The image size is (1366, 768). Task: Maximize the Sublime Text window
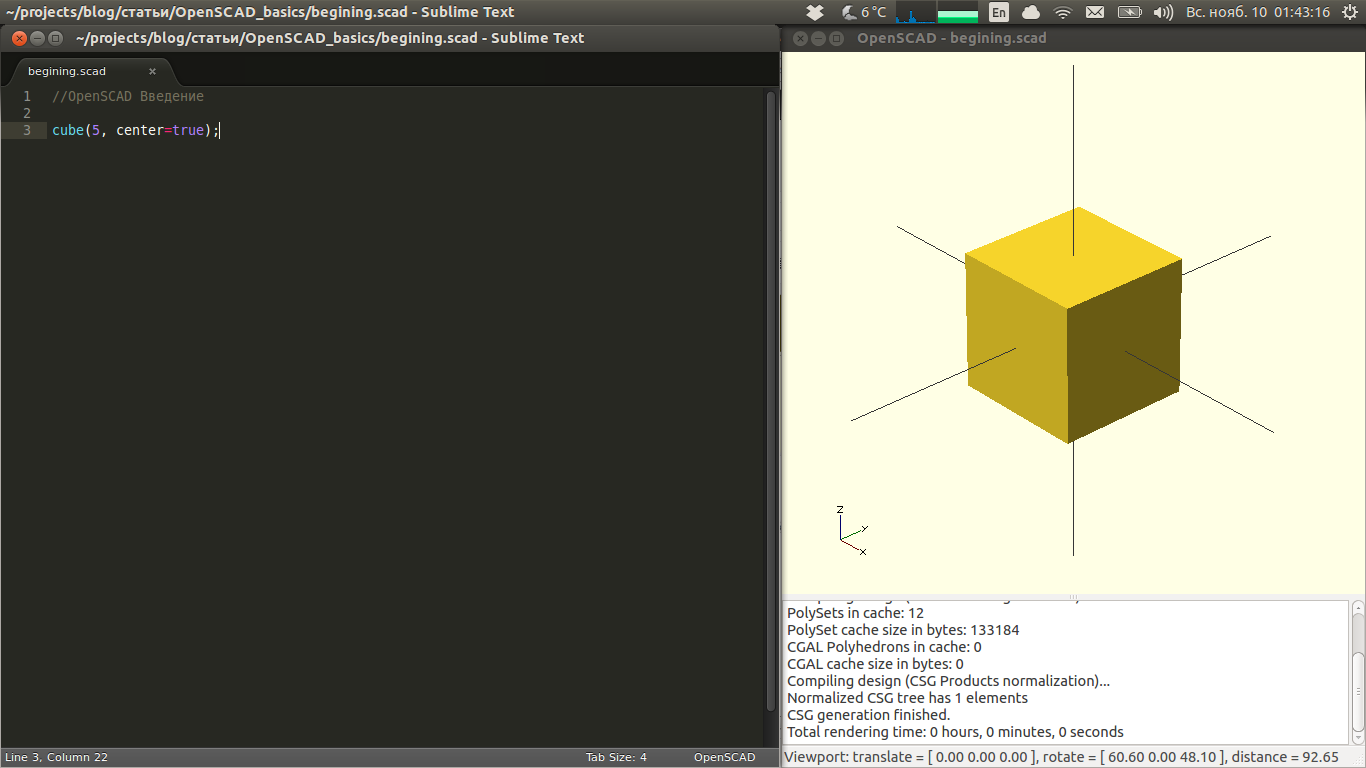coord(55,38)
